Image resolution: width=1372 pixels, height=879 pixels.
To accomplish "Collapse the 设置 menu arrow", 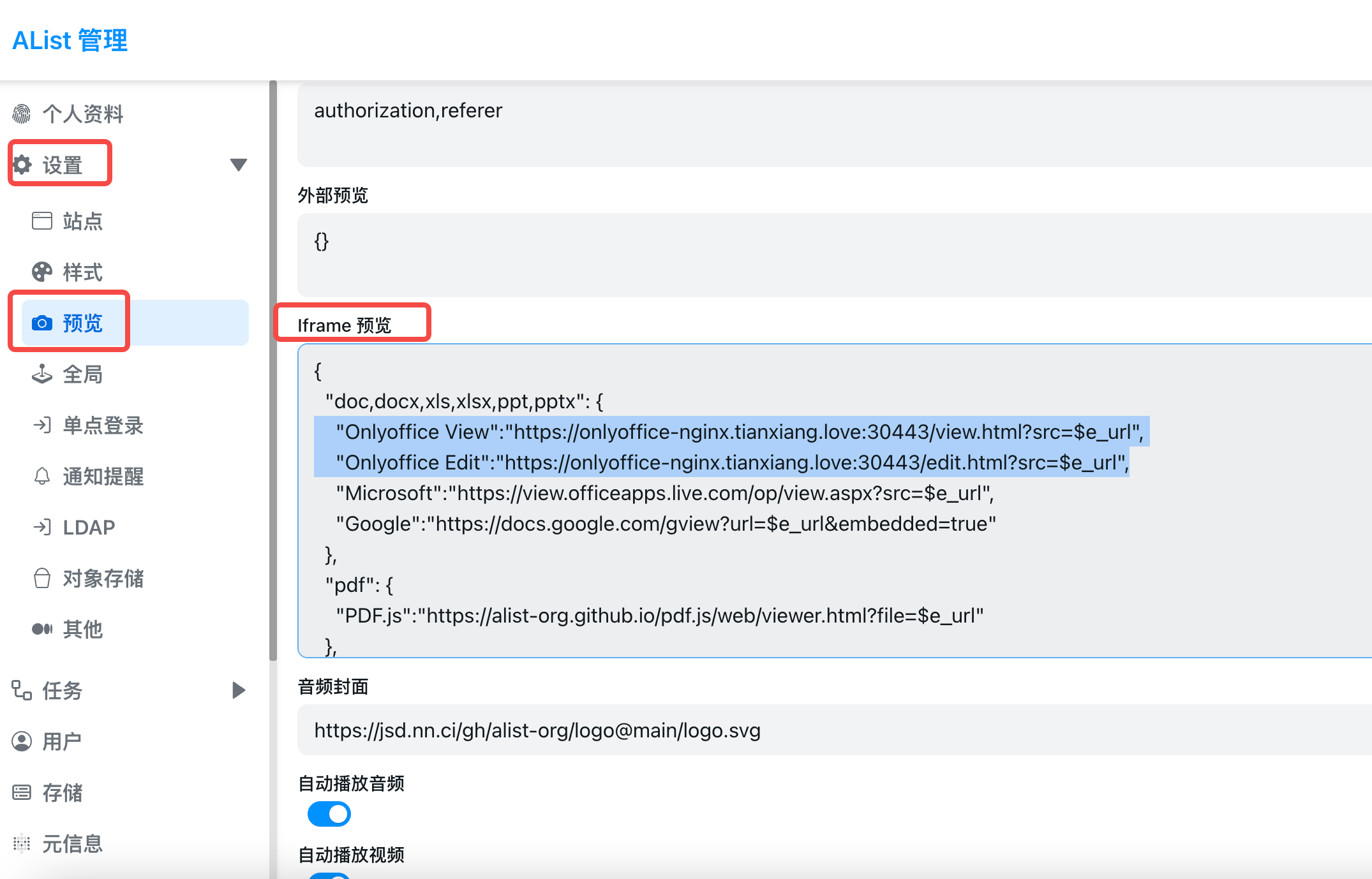I will (x=239, y=165).
